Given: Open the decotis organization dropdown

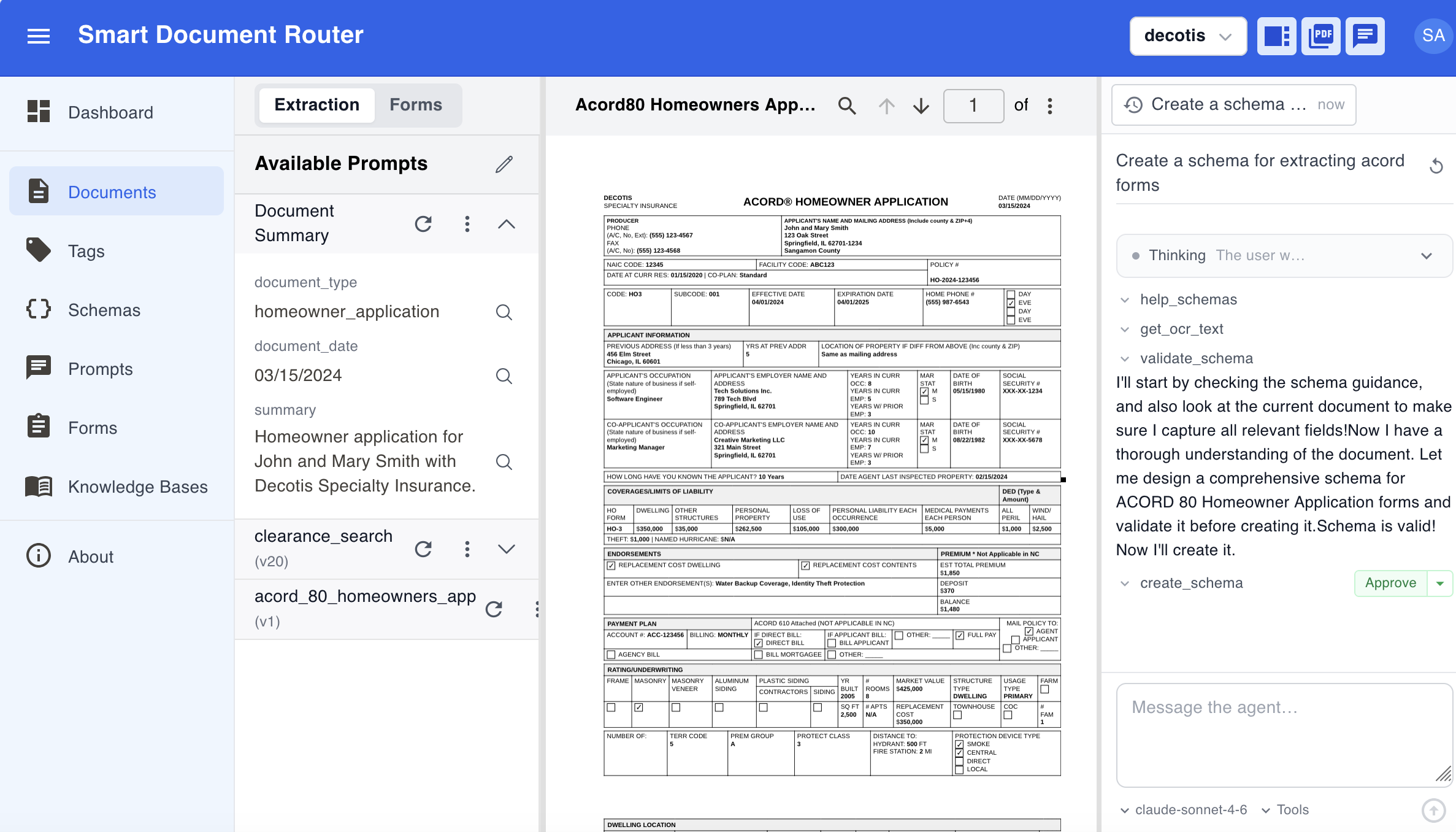Looking at the screenshot, I should (1188, 36).
